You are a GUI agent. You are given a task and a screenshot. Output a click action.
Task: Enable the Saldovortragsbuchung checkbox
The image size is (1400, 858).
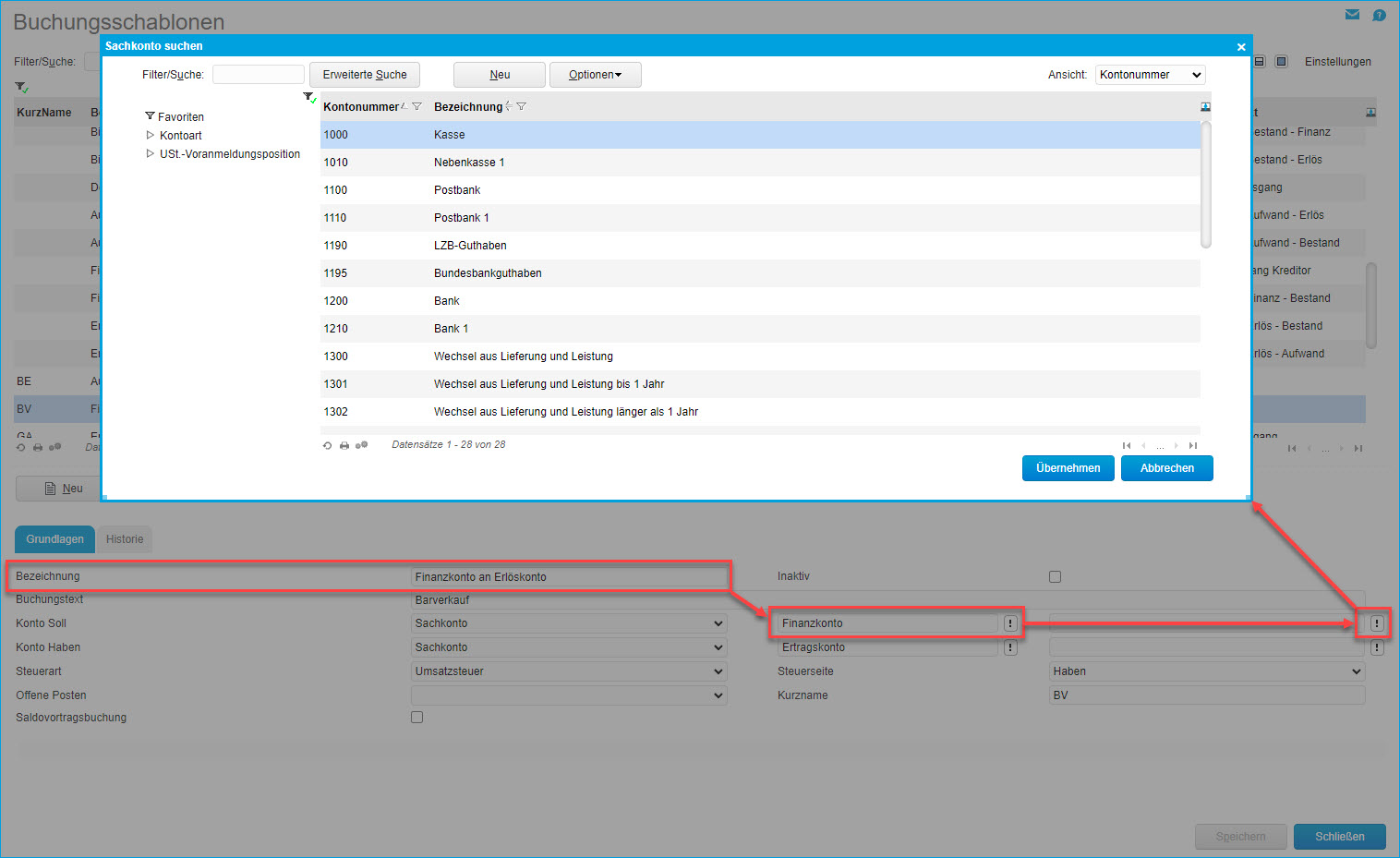[417, 718]
